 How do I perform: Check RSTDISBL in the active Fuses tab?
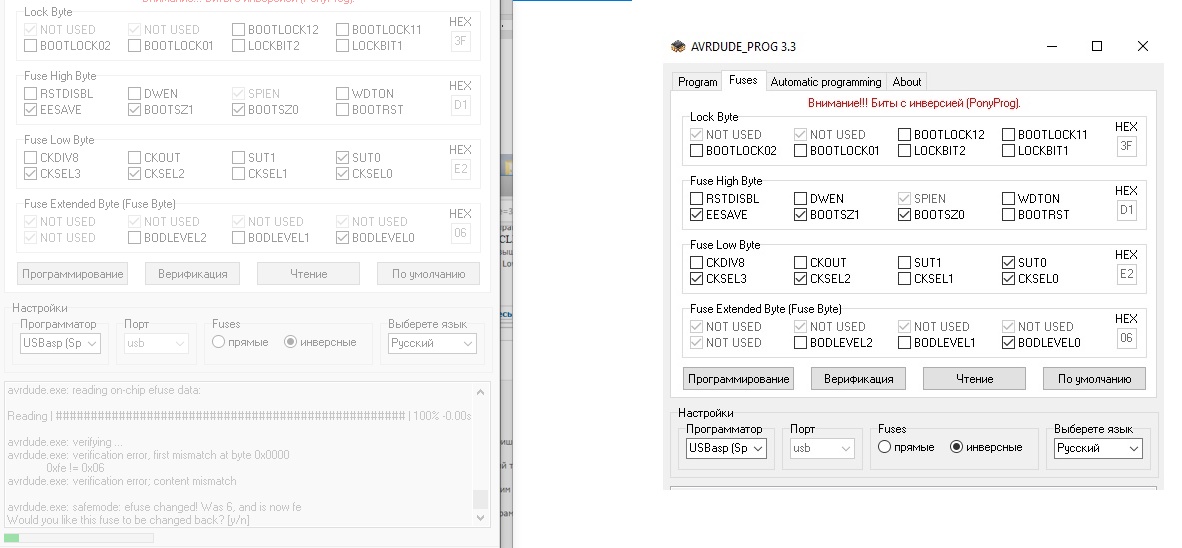click(x=697, y=199)
